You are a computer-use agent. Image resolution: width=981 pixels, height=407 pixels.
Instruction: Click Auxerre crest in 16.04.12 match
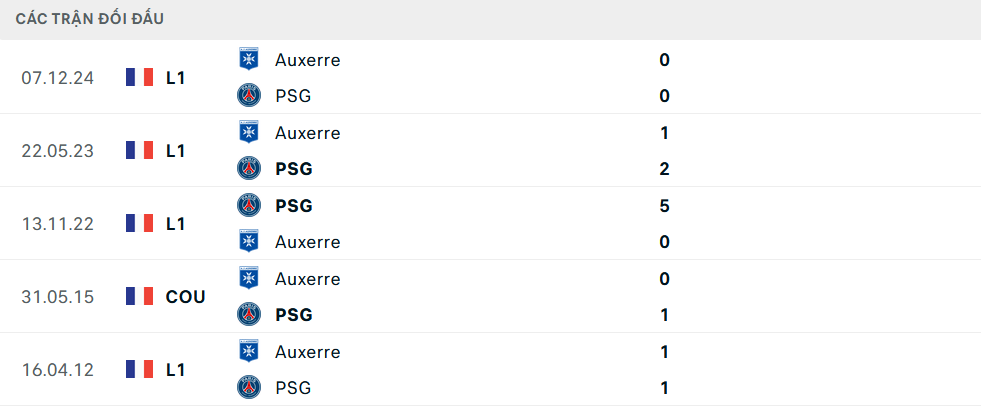coord(248,352)
